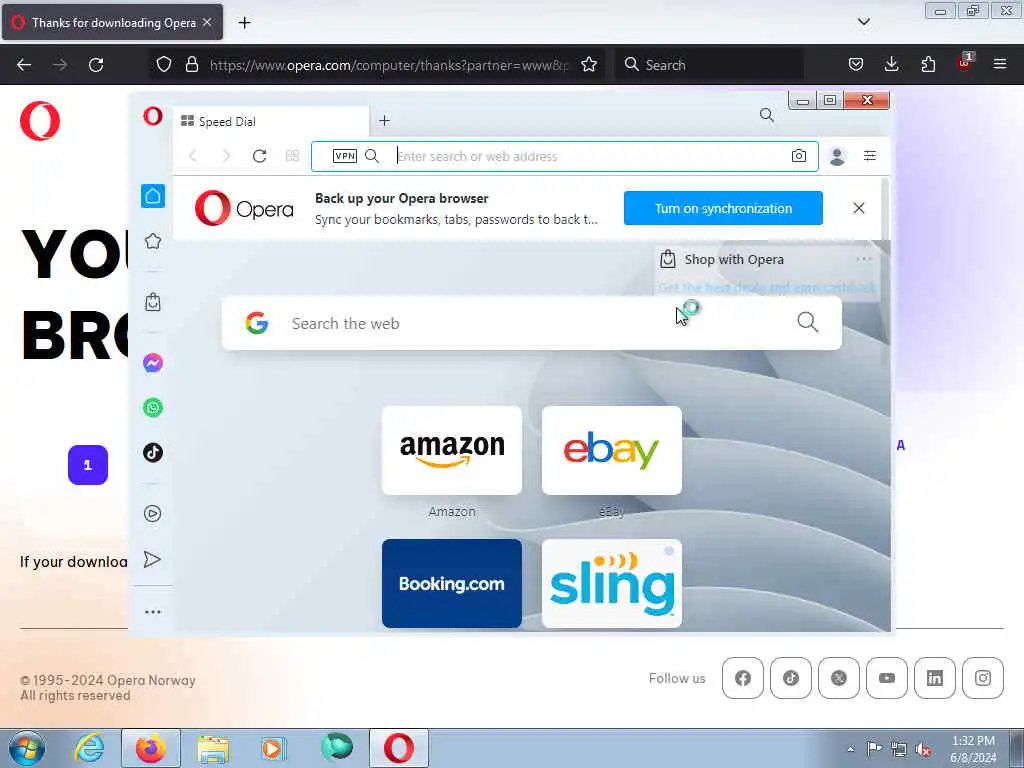Open TikTok in Opera sidebar

point(153,453)
